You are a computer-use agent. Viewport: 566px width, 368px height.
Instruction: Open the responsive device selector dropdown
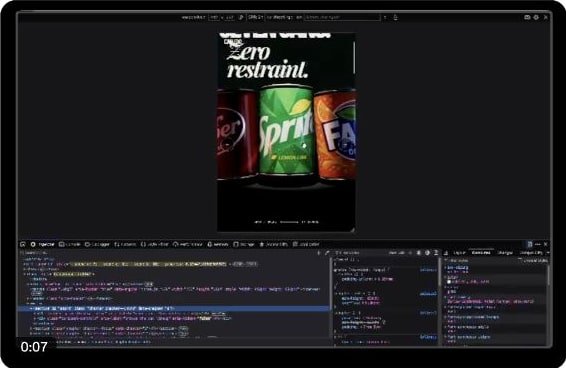pos(193,17)
